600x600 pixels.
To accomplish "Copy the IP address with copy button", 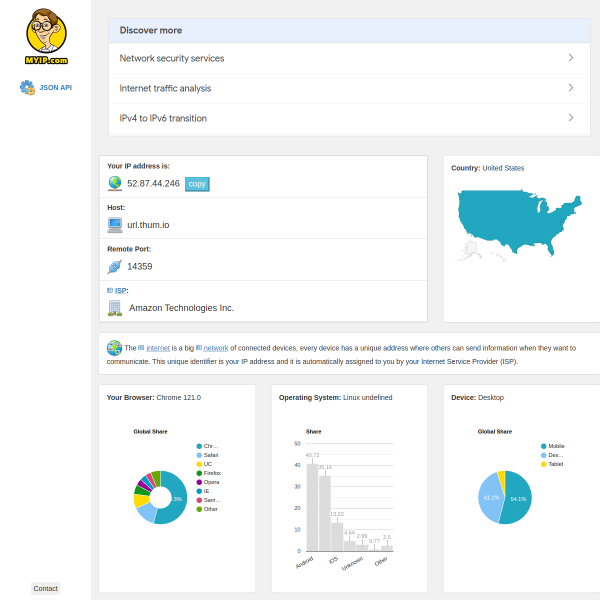I will 197,184.
